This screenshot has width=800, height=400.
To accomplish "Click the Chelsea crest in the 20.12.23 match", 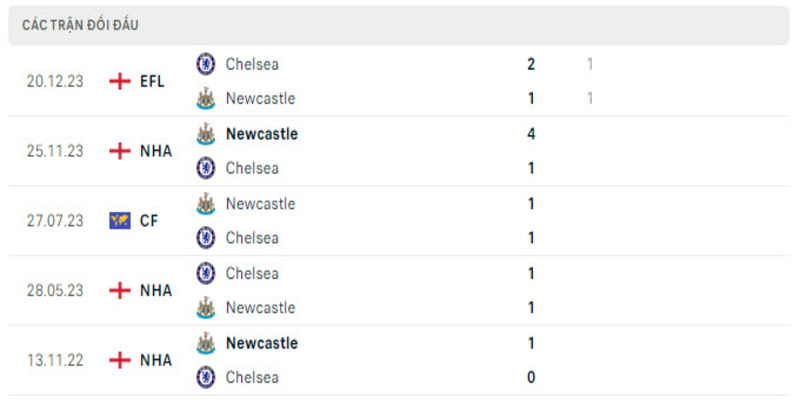I will click(206, 64).
